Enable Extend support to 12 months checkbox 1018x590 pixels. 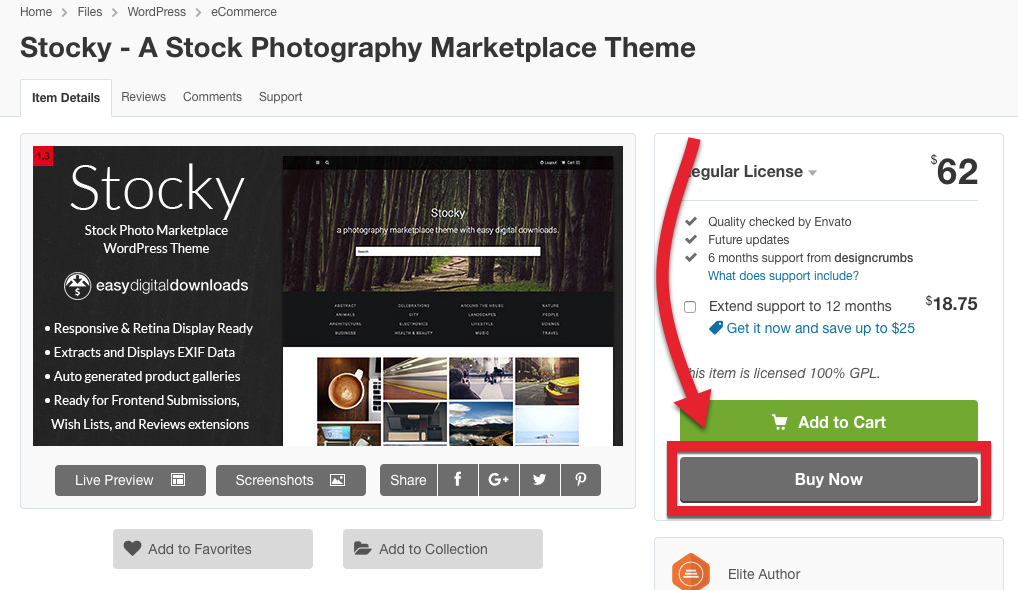690,306
